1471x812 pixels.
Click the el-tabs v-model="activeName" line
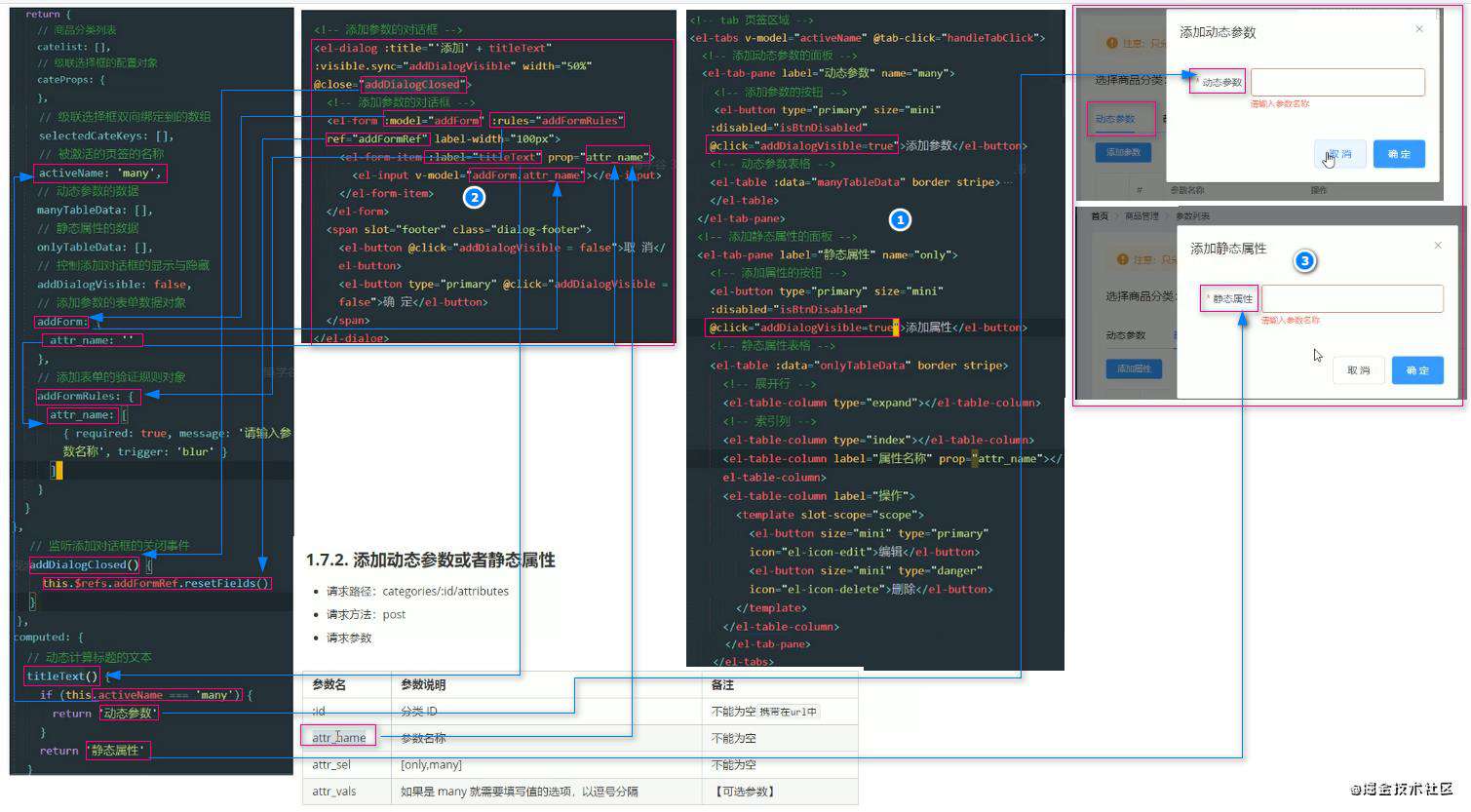pos(868,37)
